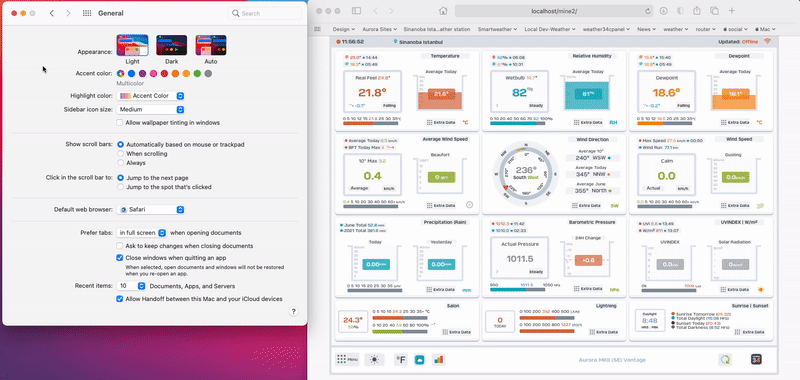Open the General pane help button
Screen dimensions: 800x380
pyautogui.click(x=294, y=312)
